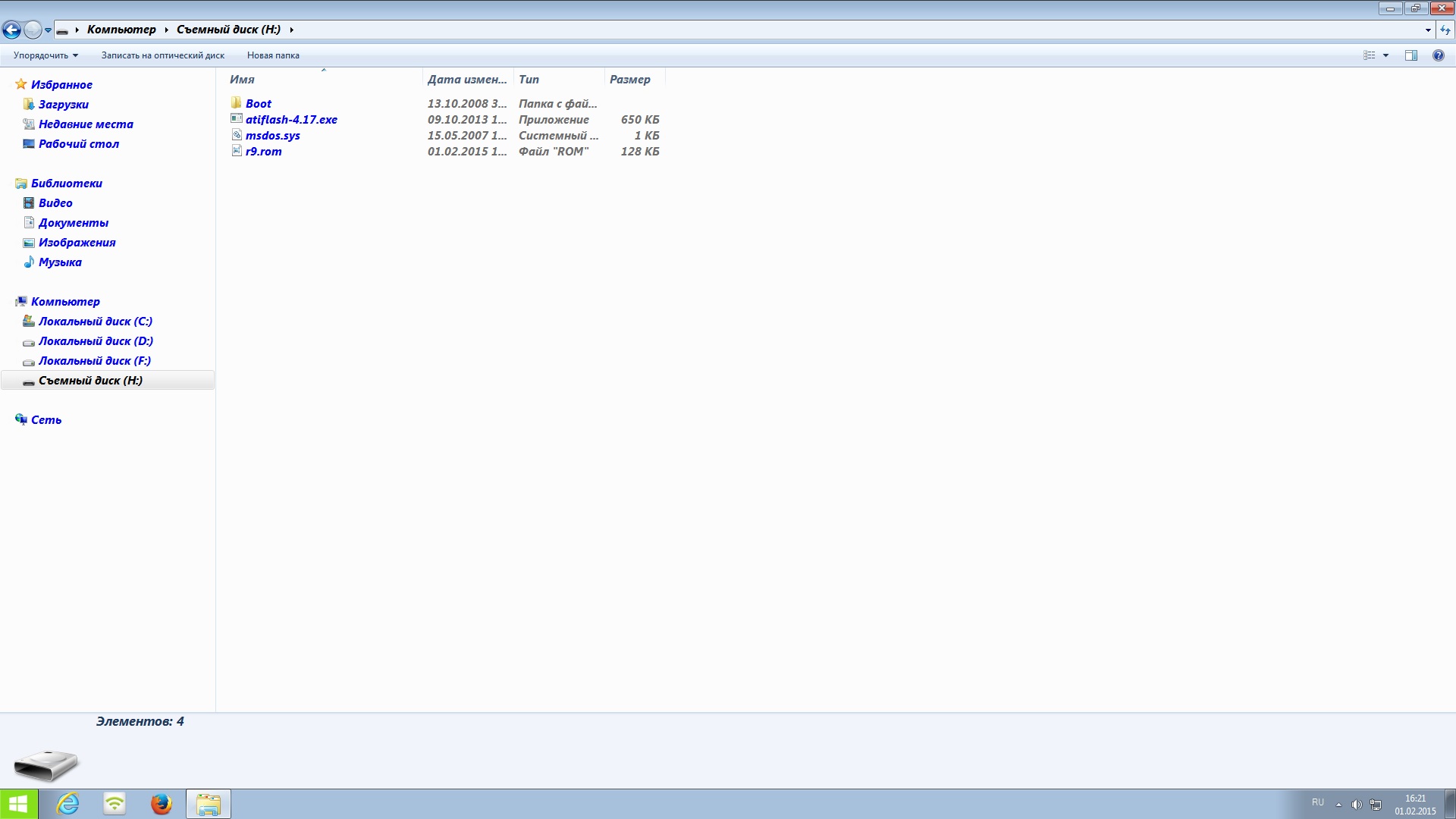Open the Boot folder

pyautogui.click(x=258, y=104)
